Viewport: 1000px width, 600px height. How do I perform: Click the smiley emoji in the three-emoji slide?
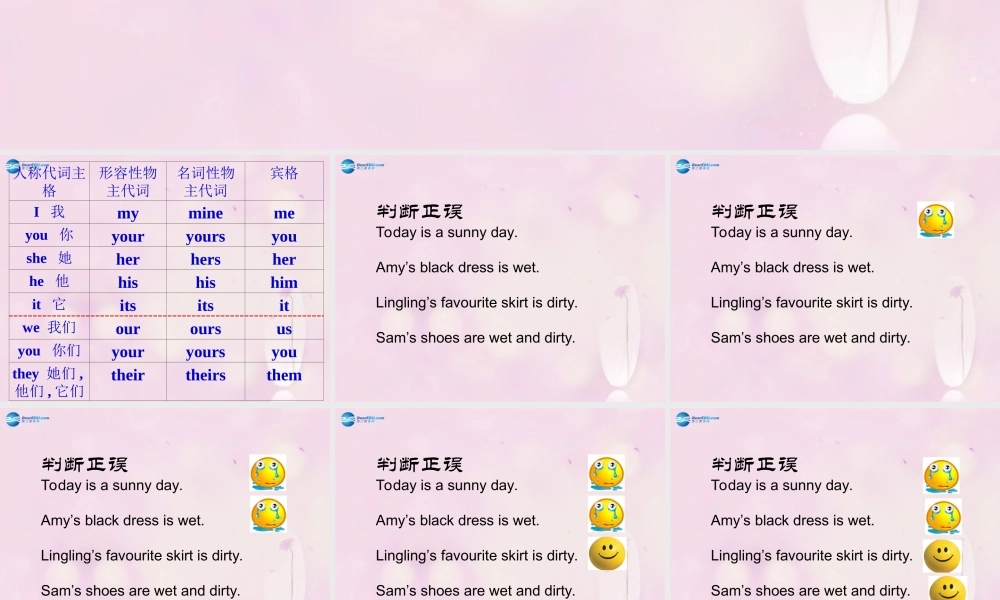point(607,553)
